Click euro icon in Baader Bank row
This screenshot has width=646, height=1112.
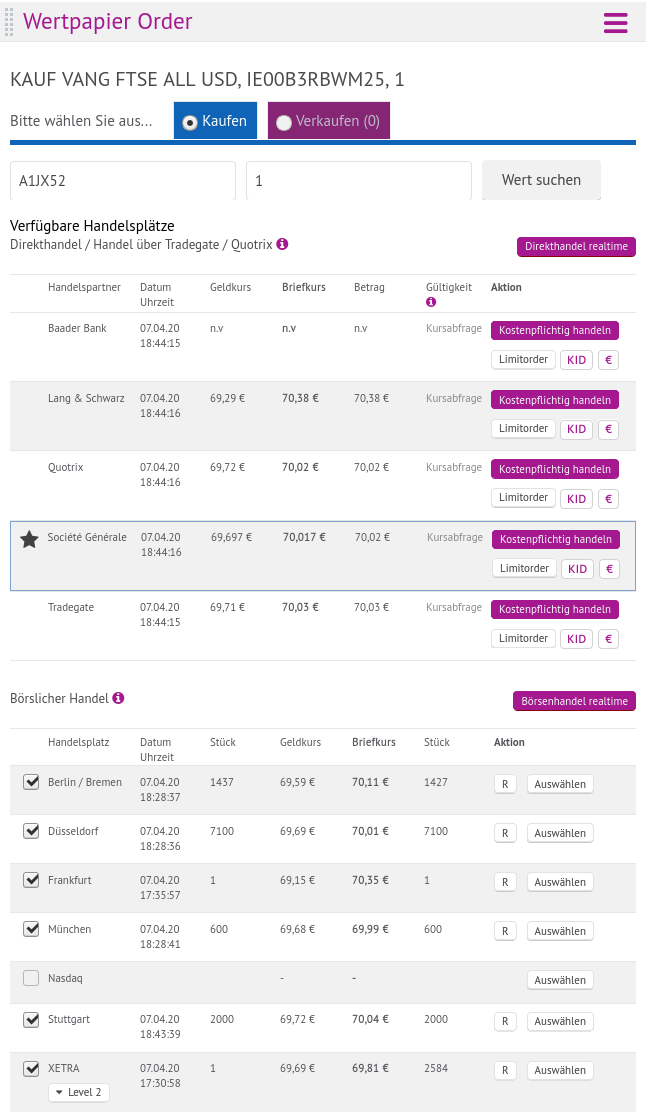608,360
